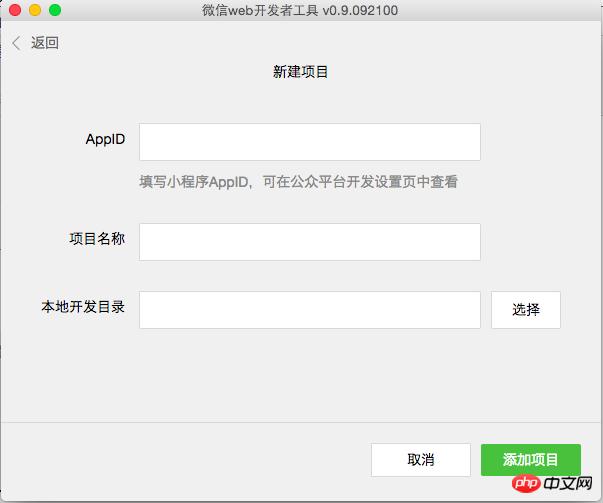Click the AppID field label
Viewport: 603px width, 503px height.
[105, 139]
